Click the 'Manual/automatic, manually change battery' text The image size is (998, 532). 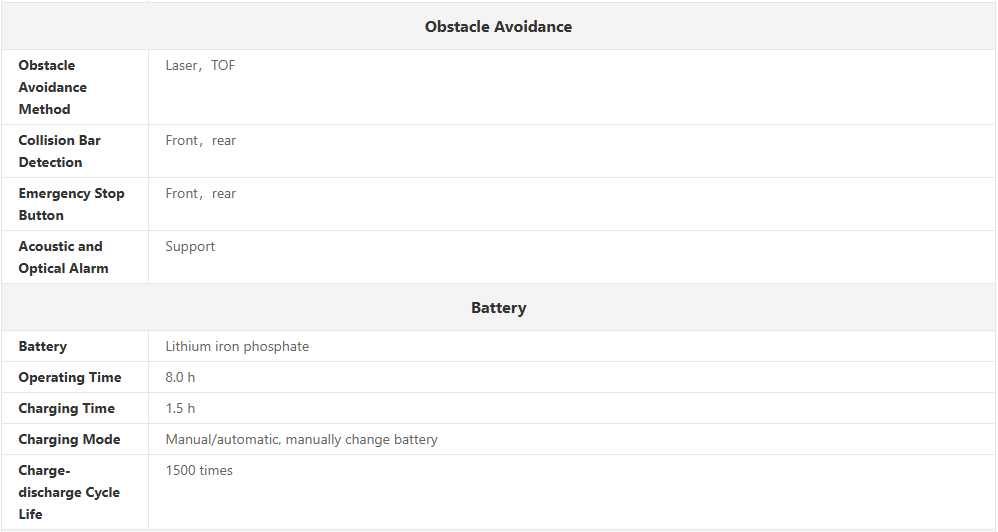pos(301,440)
